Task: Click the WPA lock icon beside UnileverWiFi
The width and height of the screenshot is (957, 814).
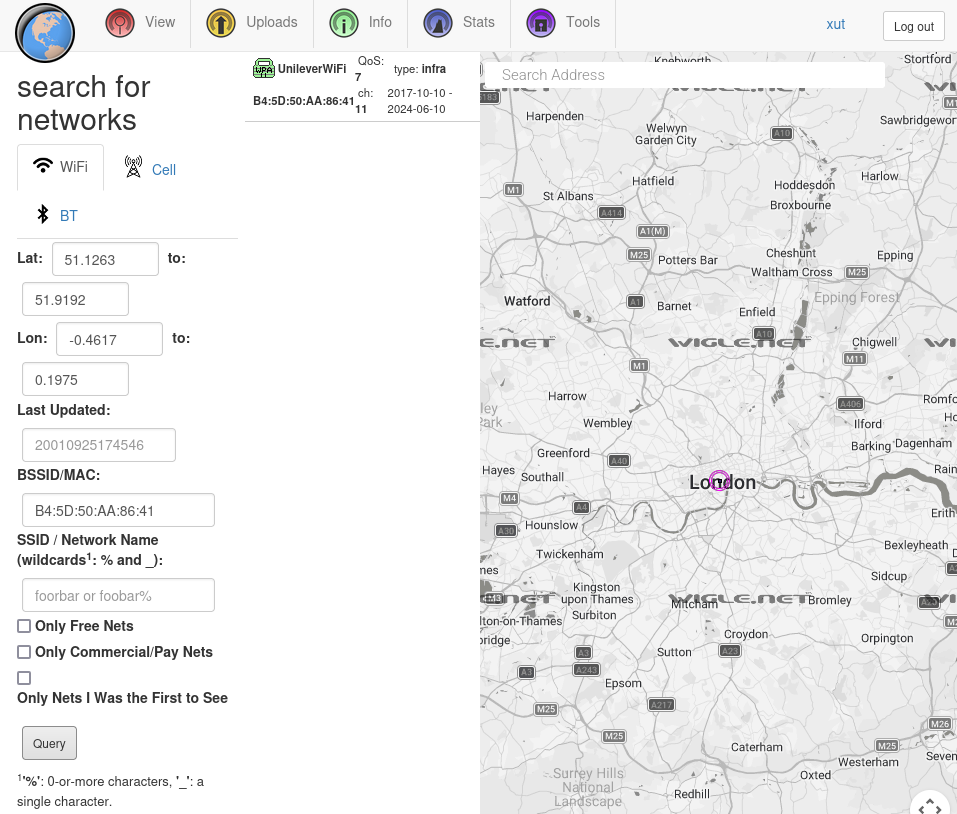Action: pyautogui.click(x=264, y=68)
